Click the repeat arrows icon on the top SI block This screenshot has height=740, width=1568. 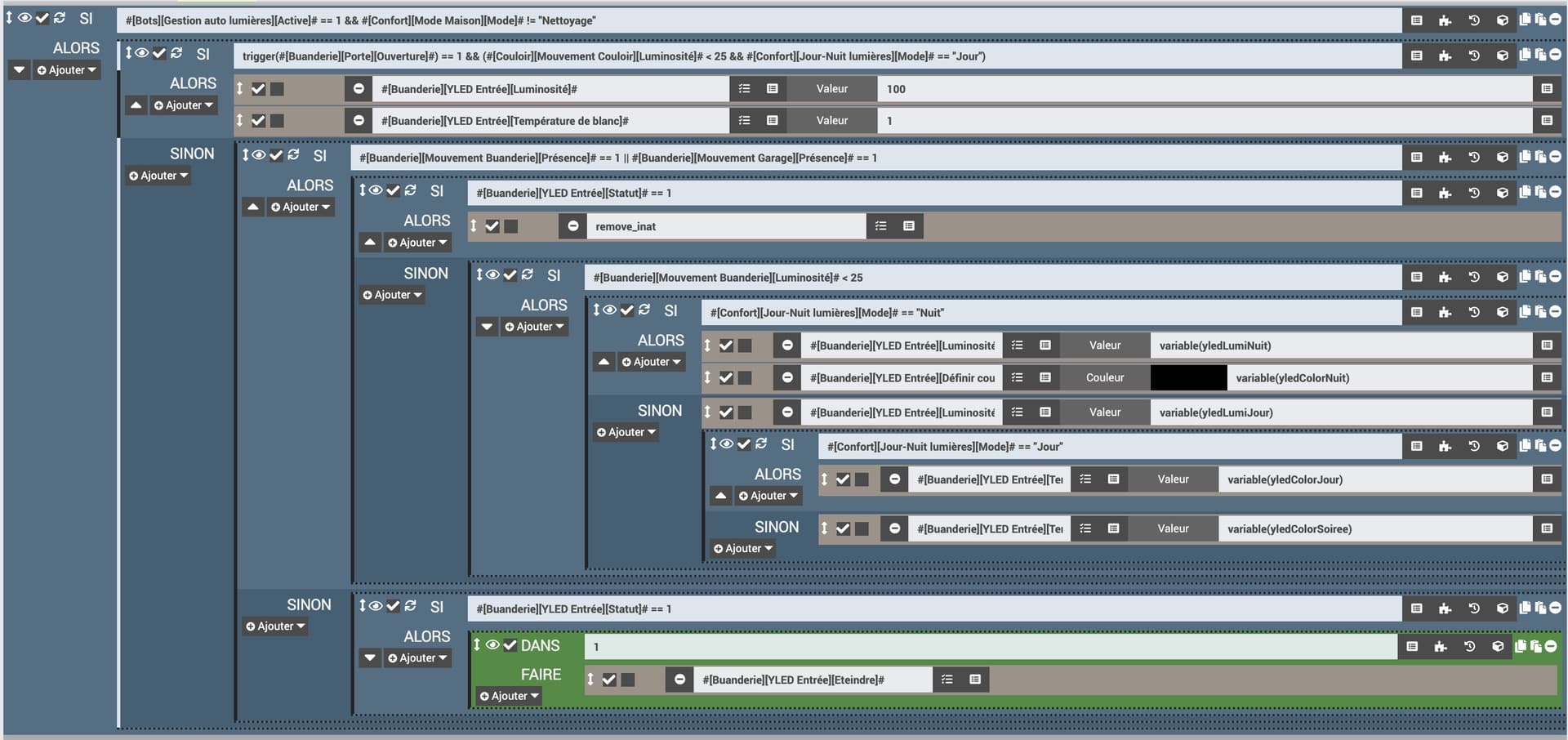coord(60,17)
